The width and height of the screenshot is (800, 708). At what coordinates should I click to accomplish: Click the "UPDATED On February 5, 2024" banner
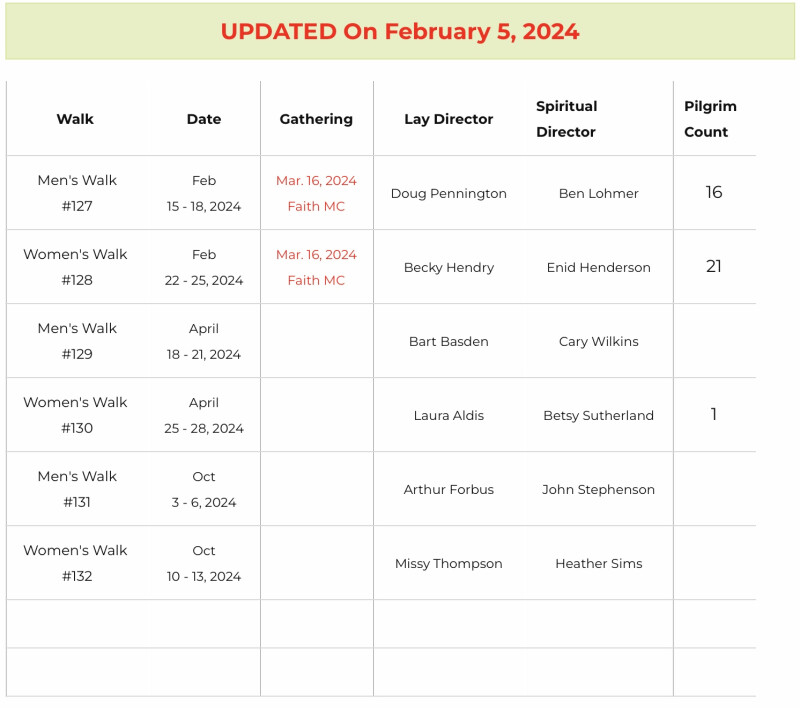[400, 31]
